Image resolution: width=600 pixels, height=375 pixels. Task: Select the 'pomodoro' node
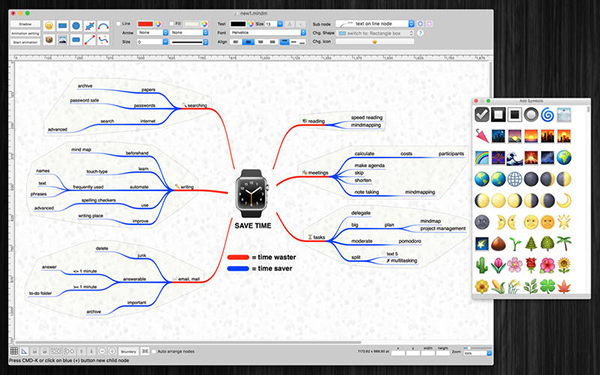[x=410, y=241]
